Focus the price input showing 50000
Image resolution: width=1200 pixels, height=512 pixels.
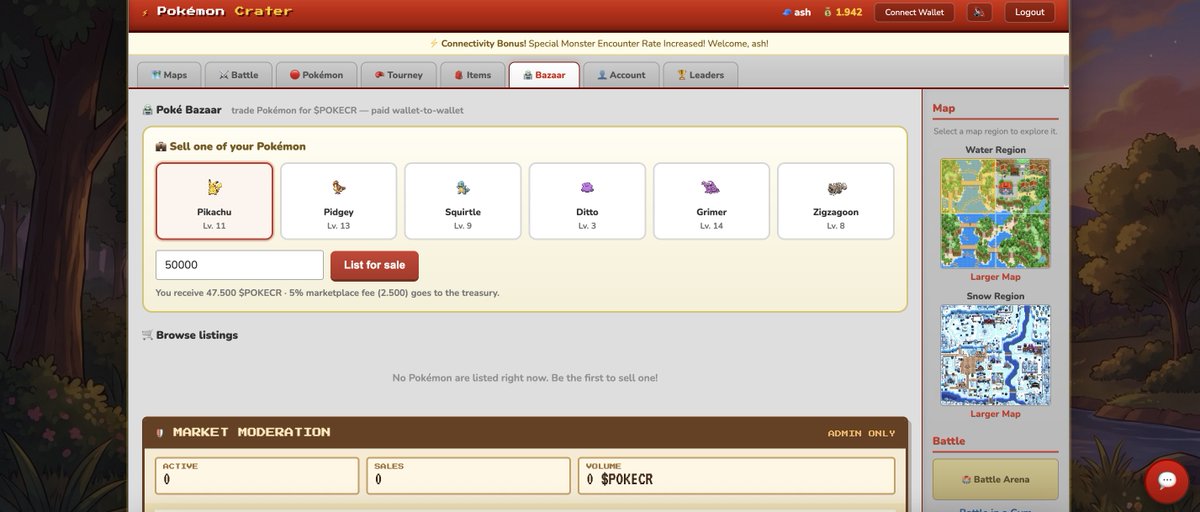click(240, 265)
